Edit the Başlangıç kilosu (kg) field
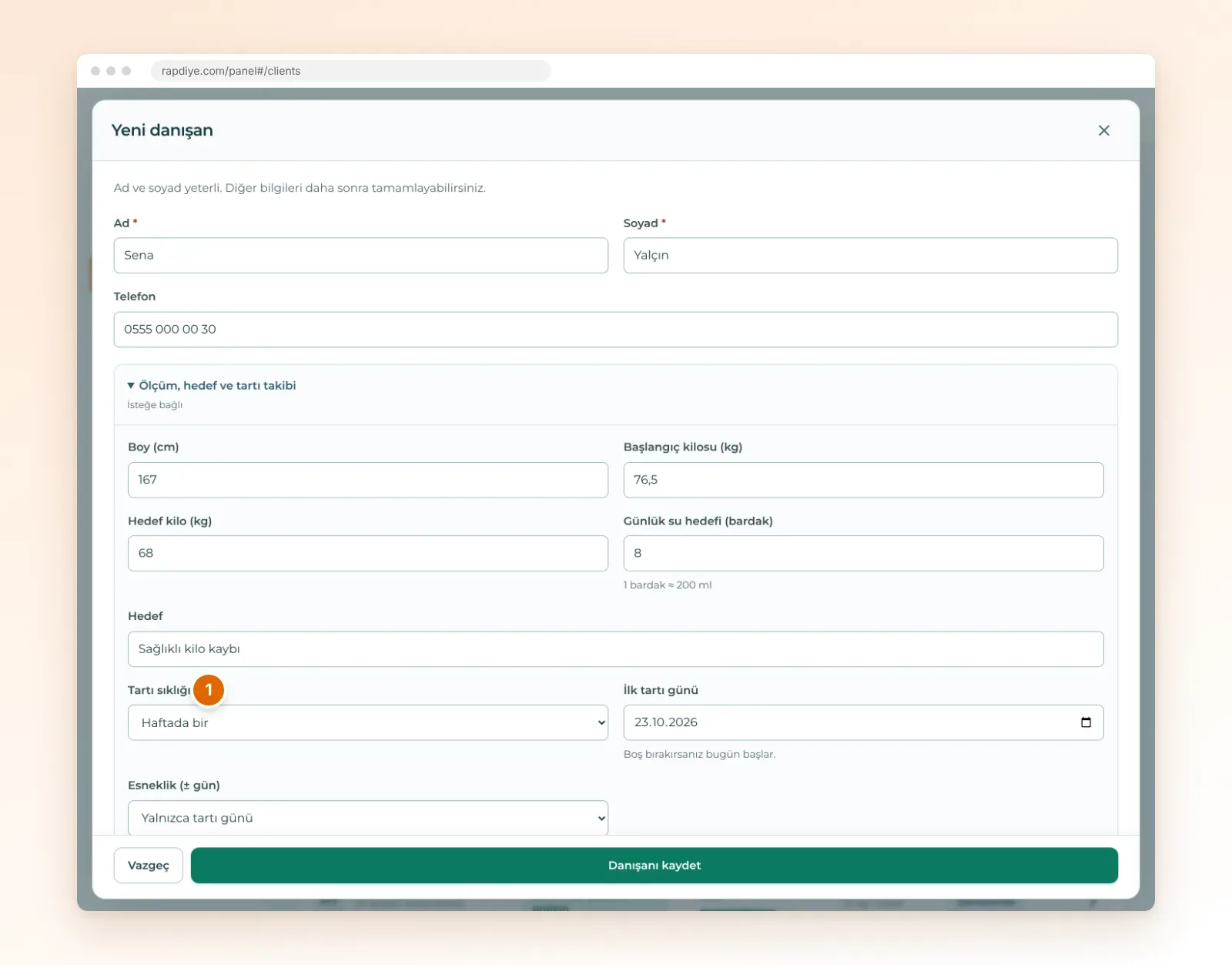The width and height of the screenshot is (1232, 965). point(864,480)
